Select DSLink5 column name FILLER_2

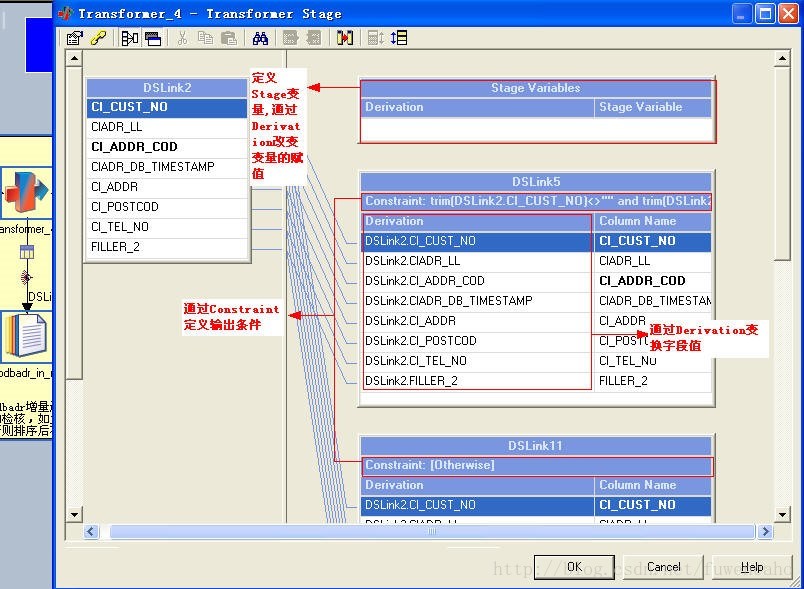pyautogui.click(x=653, y=381)
